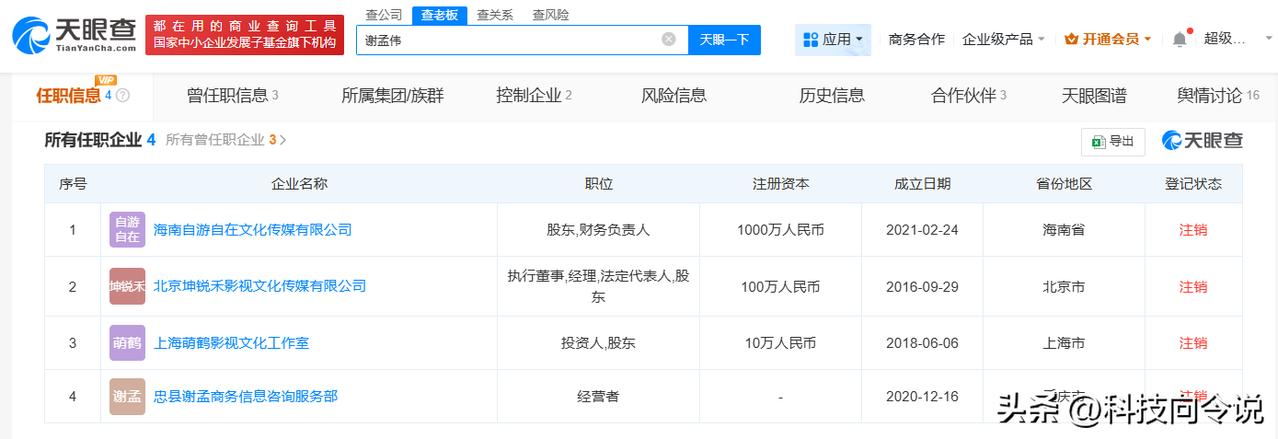
Task: Select the 北京市 region cell
Action: [1063, 286]
